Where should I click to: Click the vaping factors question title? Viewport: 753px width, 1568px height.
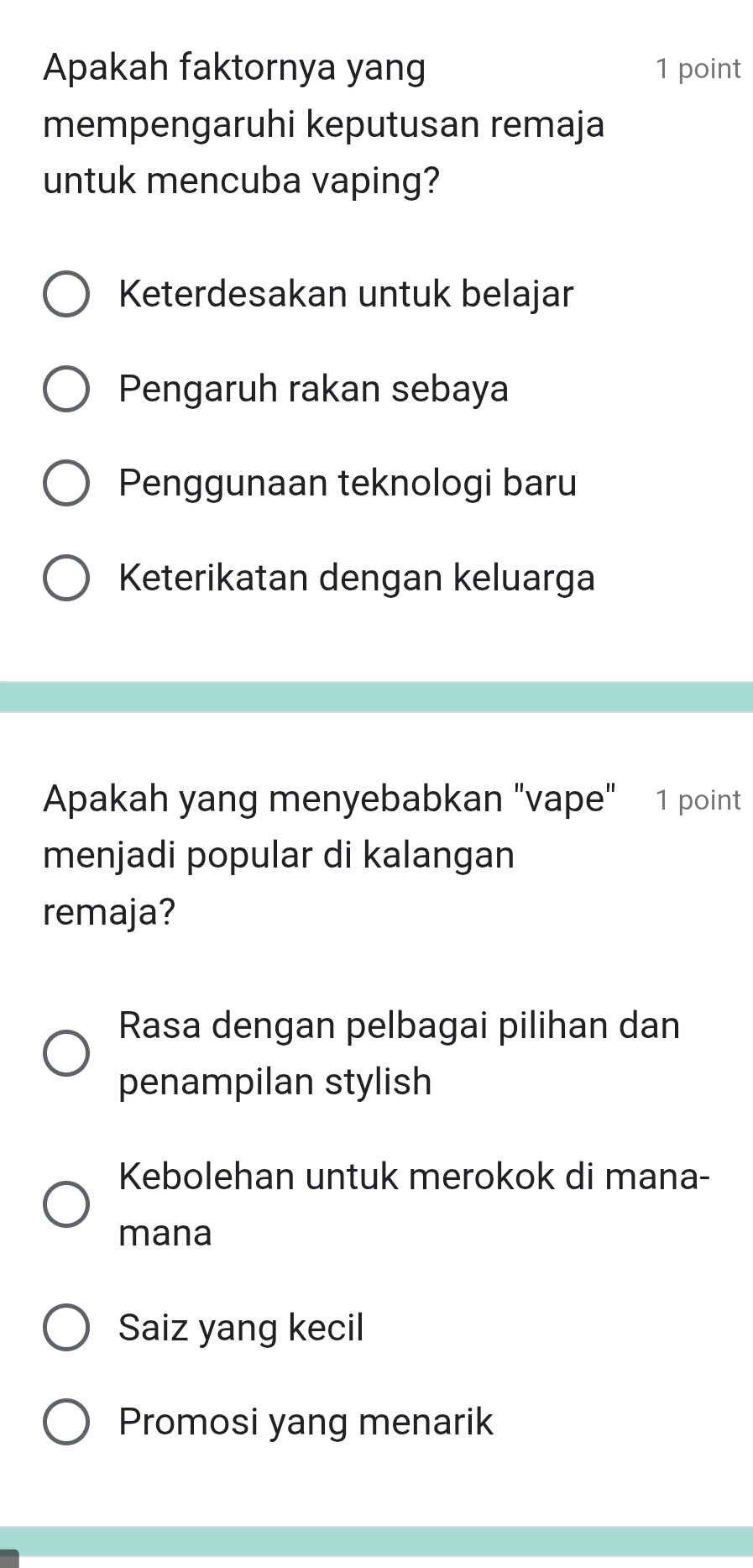(324, 124)
